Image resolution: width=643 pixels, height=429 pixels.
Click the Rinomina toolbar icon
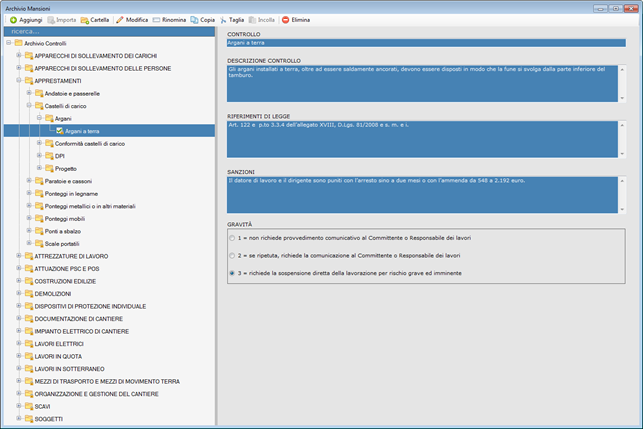(x=158, y=19)
